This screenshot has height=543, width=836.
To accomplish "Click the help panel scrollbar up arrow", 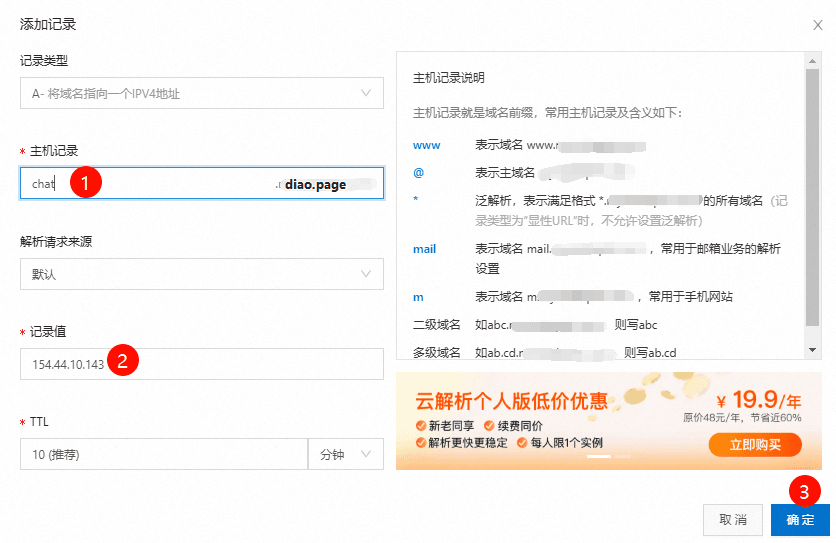I will [813, 59].
